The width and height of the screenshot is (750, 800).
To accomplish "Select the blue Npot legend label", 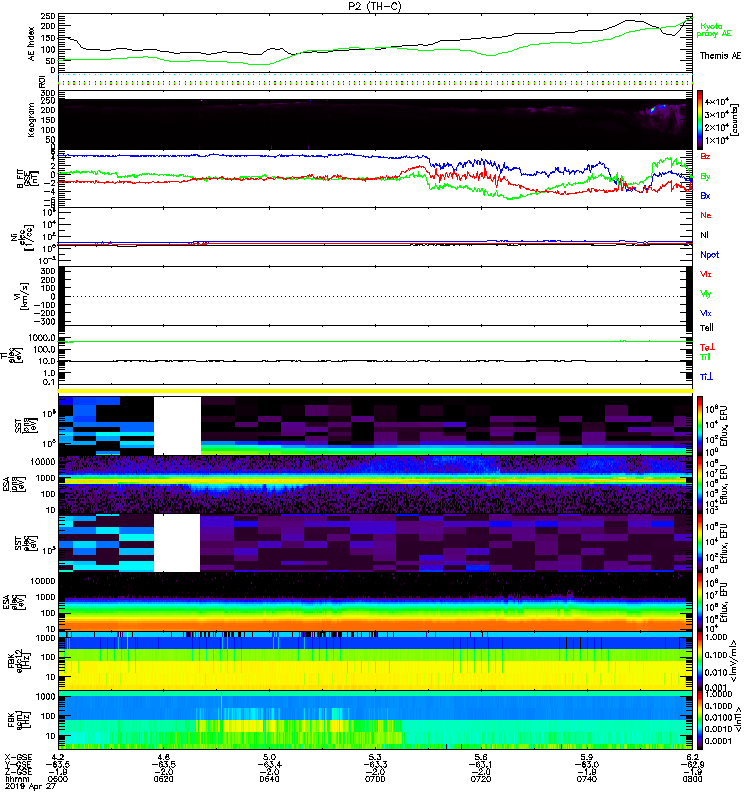I will [709, 255].
